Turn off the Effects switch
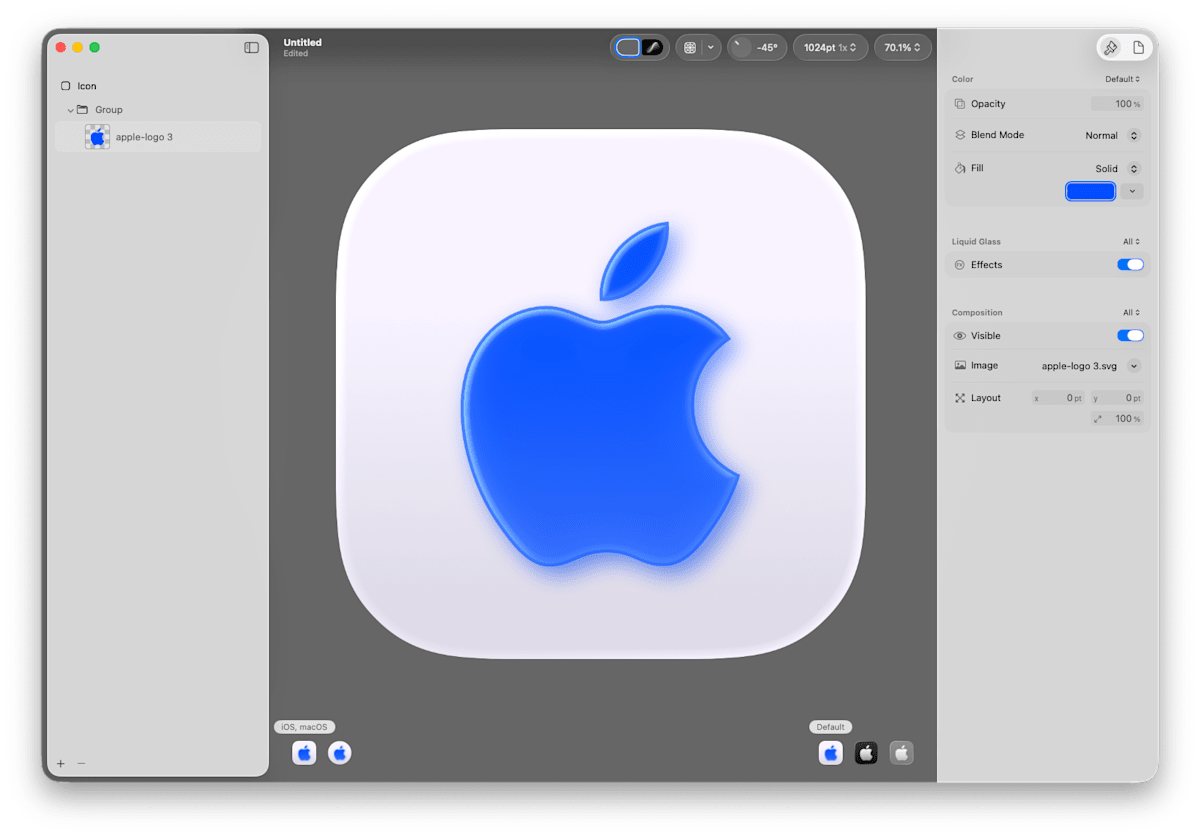This screenshot has width=1200, height=837. click(1130, 265)
